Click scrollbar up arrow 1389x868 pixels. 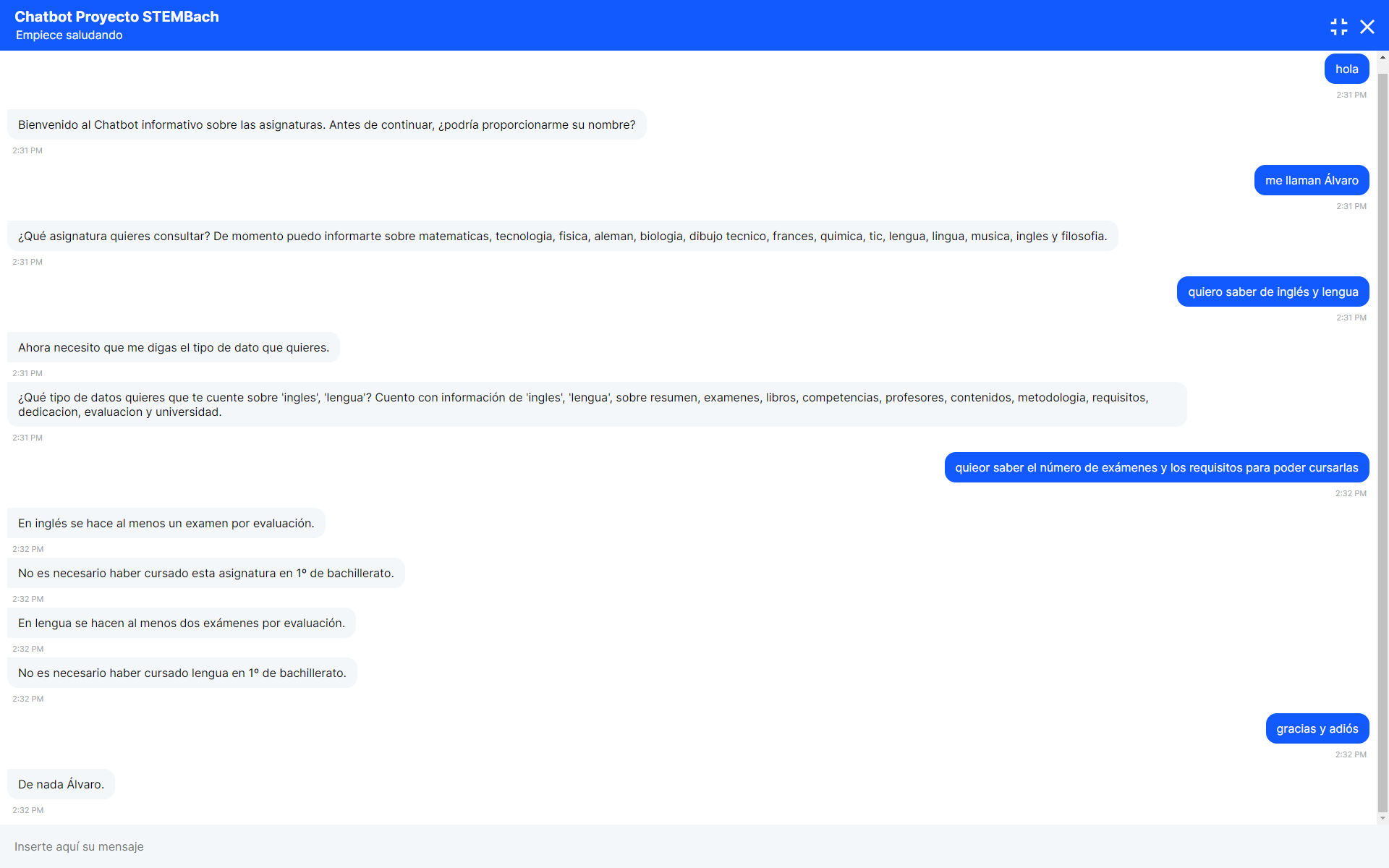(x=1382, y=57)
